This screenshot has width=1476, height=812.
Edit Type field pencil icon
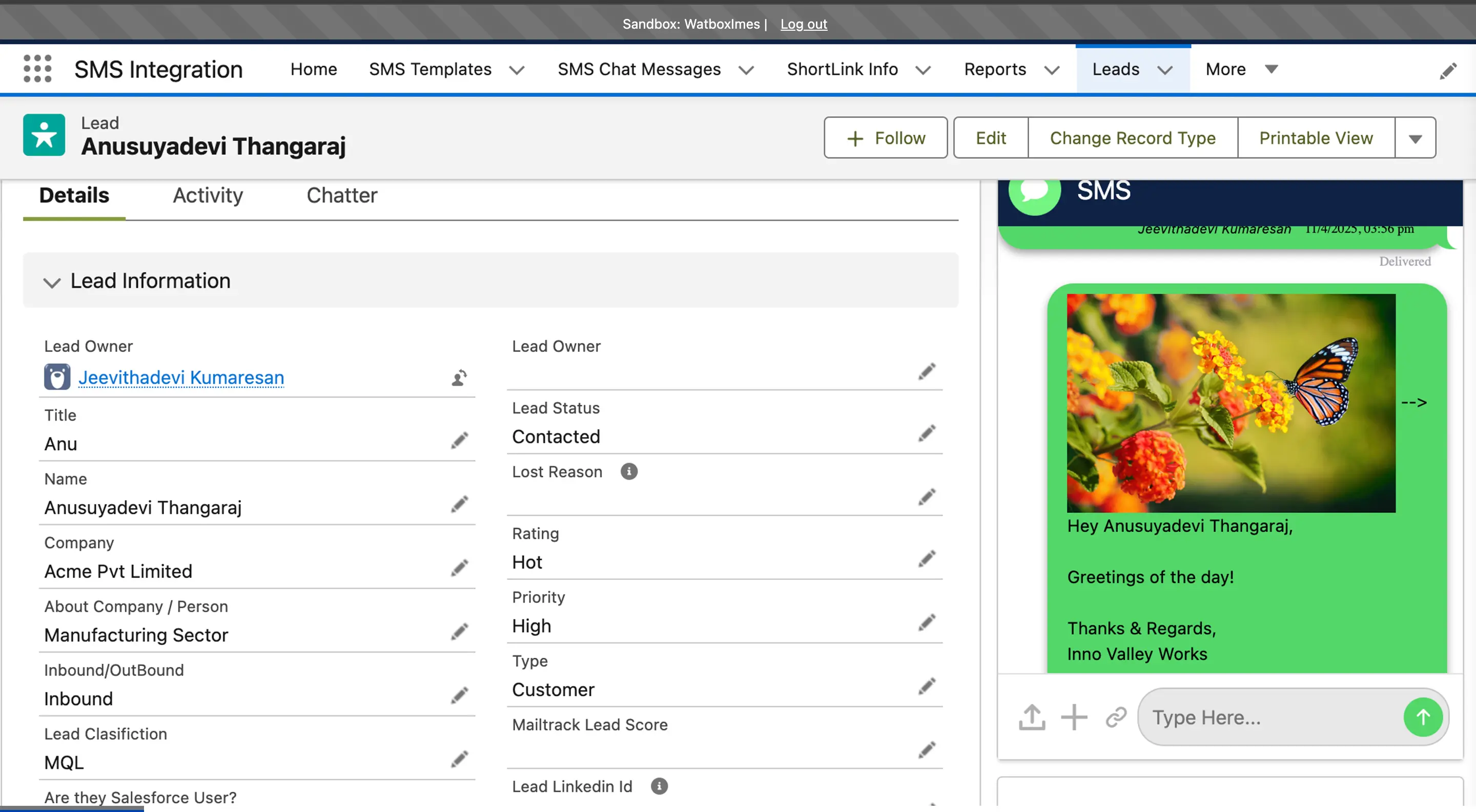tap(927, 686)
